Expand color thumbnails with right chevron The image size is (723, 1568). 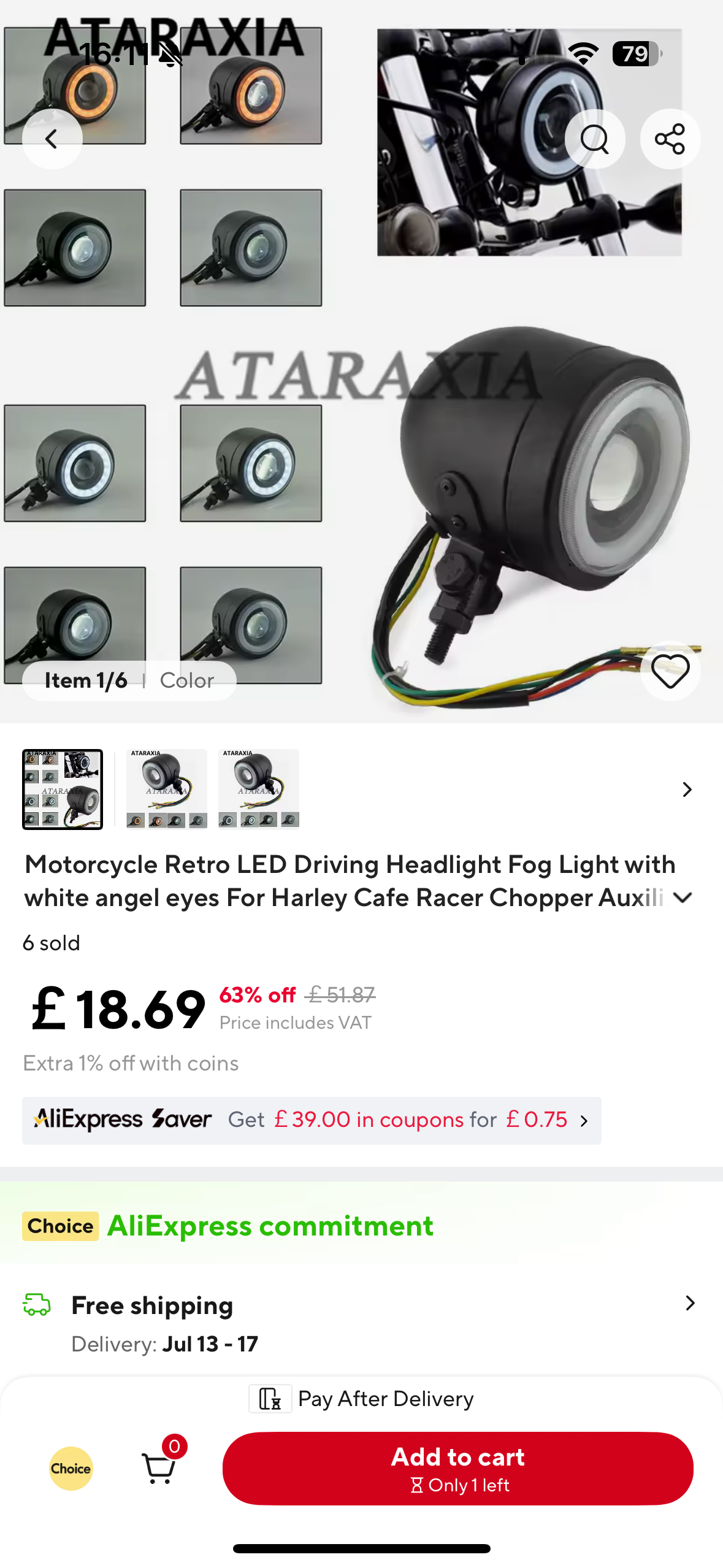pyautogui.click(x=687, y=790)
